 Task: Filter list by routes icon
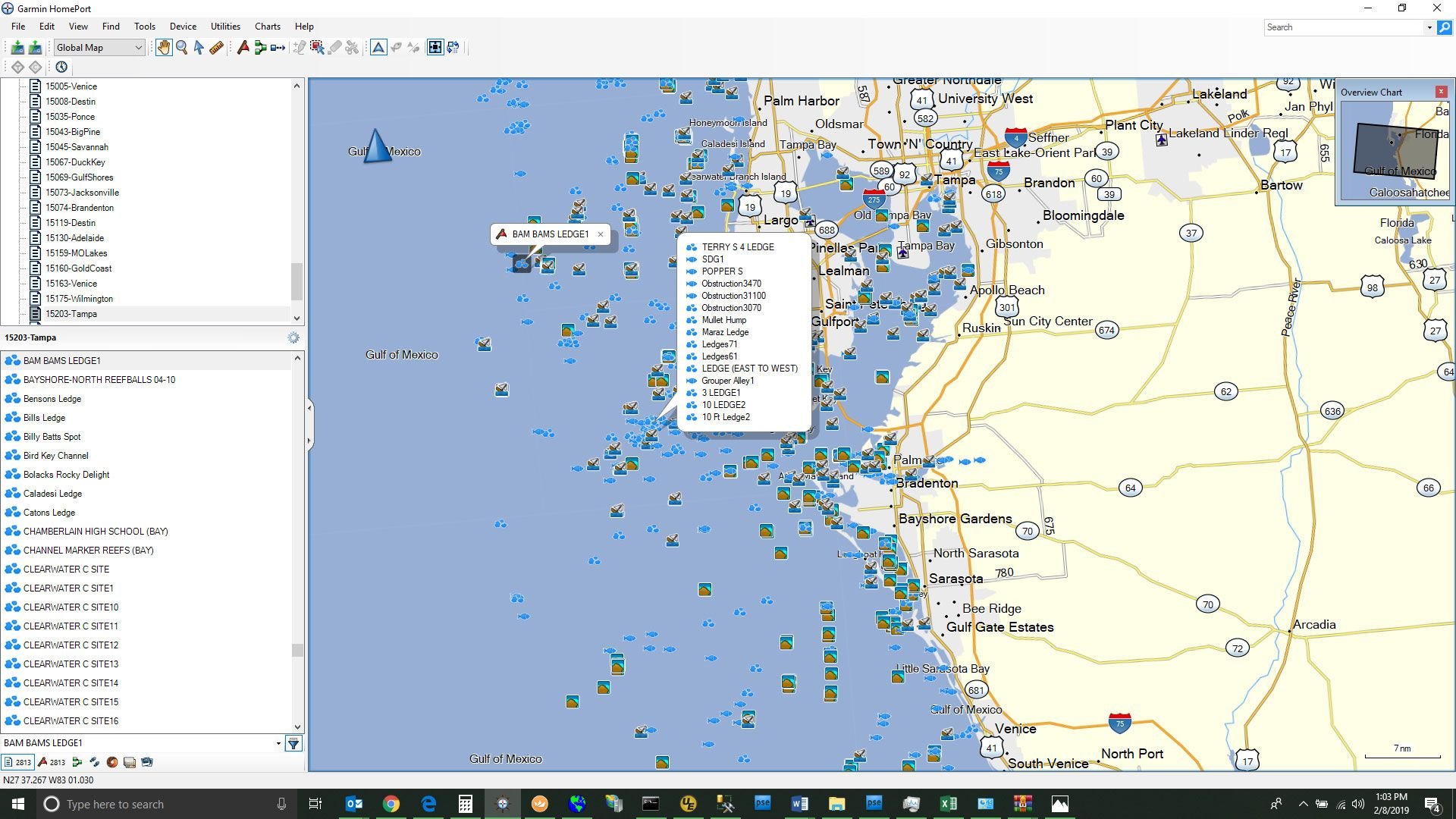point(77,762)
